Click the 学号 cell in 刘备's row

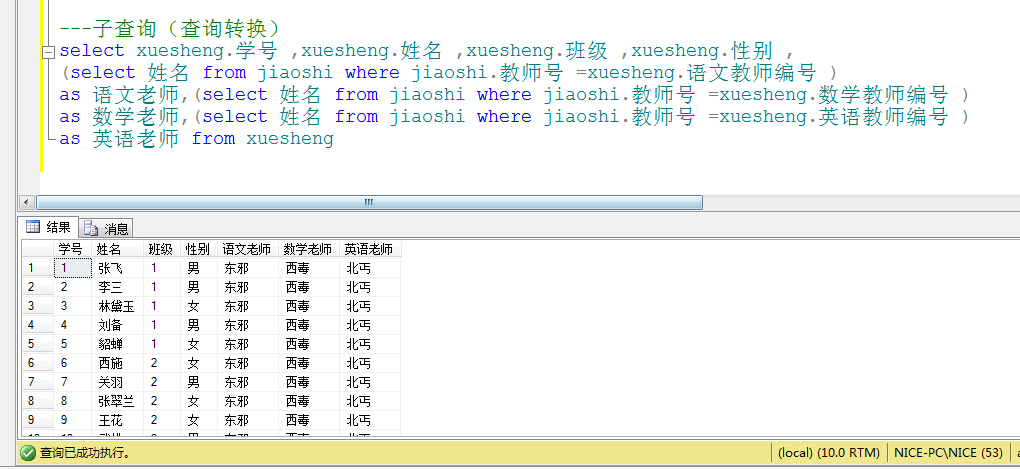pyautogui.click(x=72, y=325)
